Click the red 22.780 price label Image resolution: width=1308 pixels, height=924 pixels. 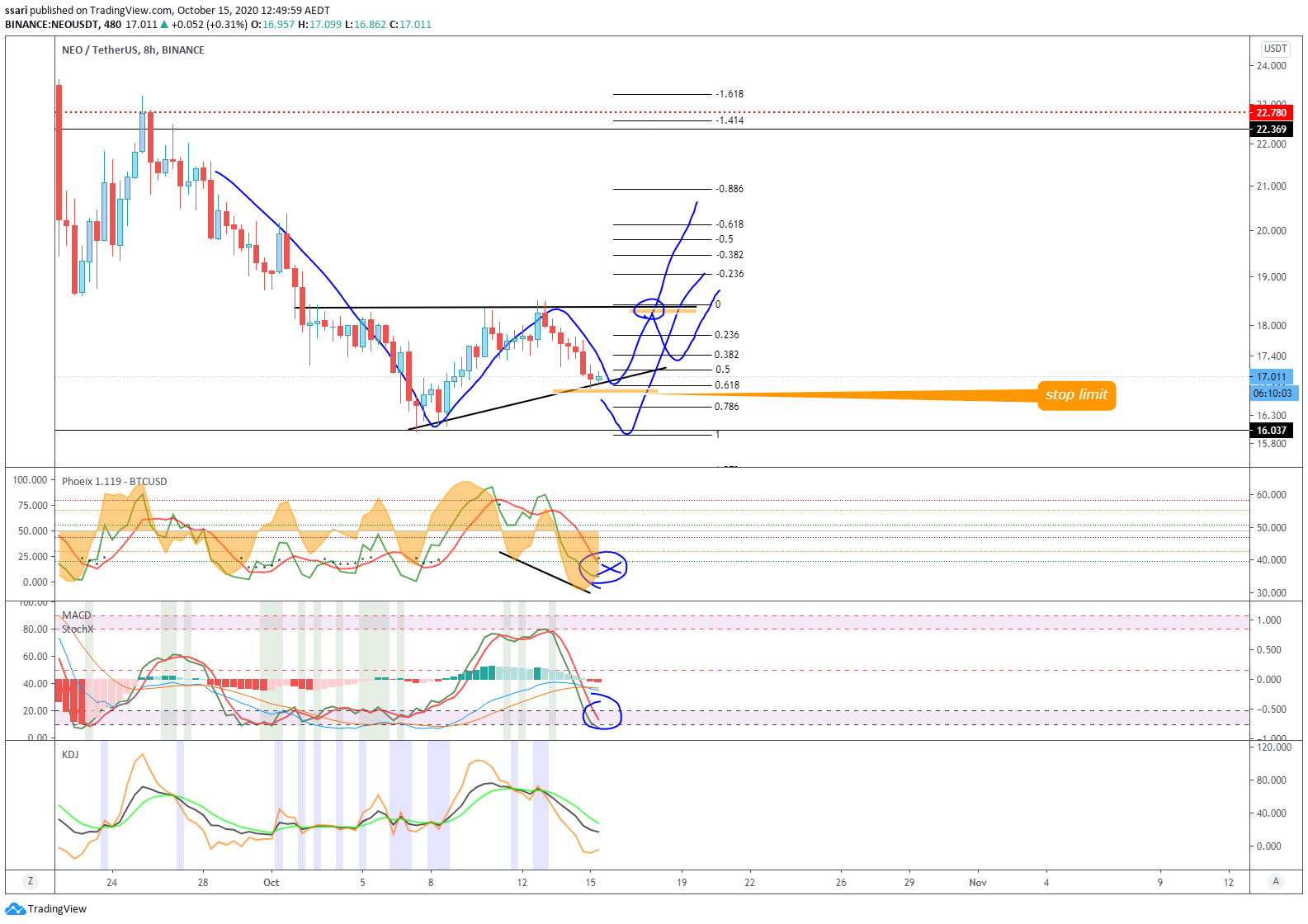coord(1271,112)
